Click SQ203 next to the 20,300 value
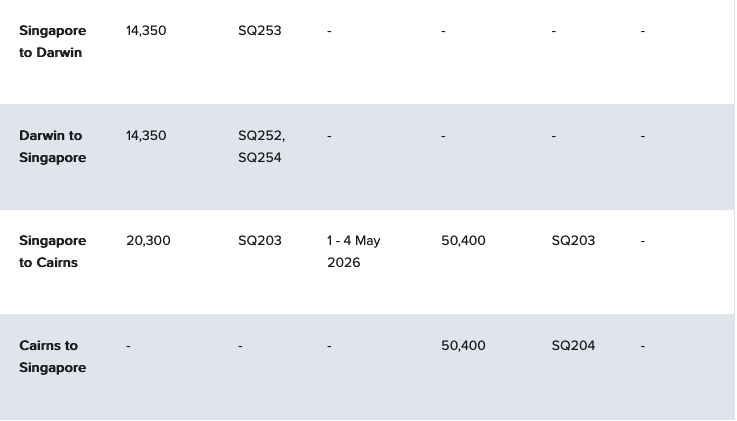 259,241
